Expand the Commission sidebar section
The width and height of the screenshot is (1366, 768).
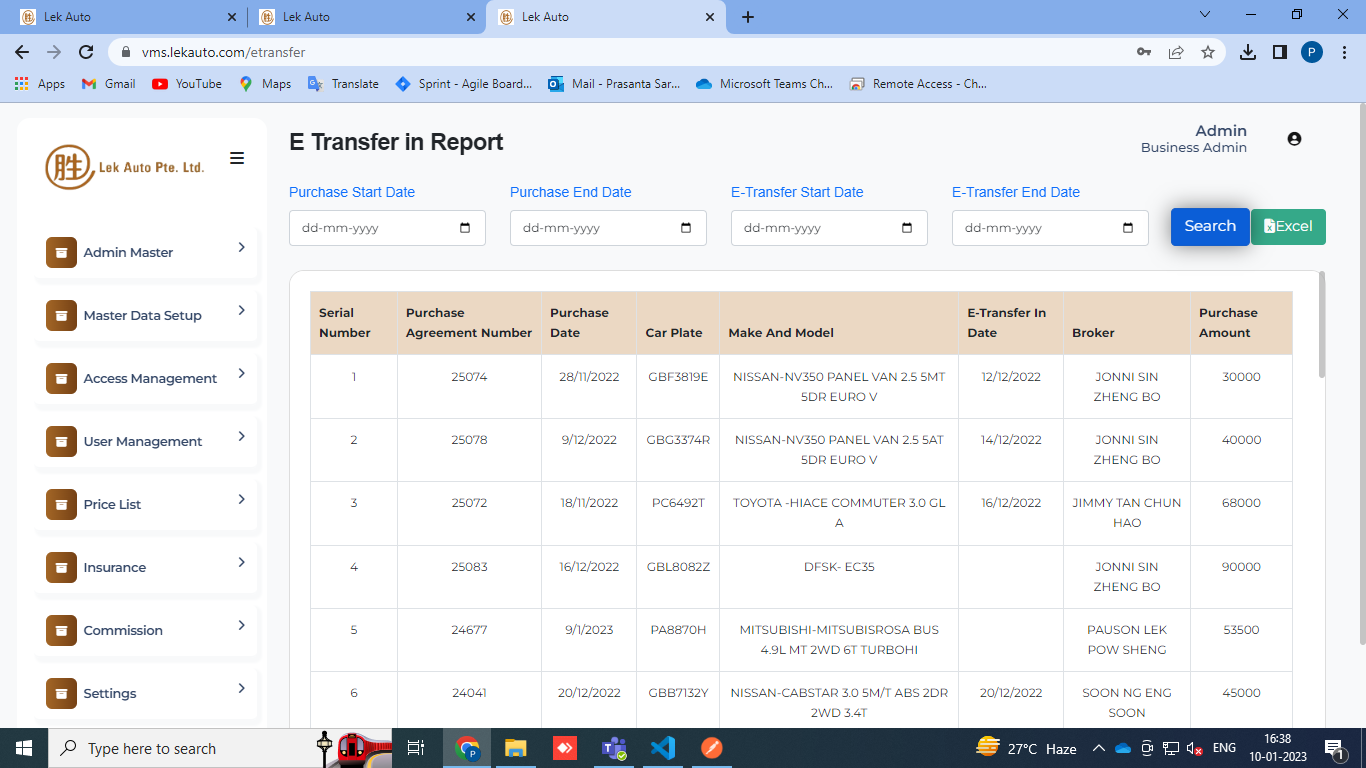241,626
